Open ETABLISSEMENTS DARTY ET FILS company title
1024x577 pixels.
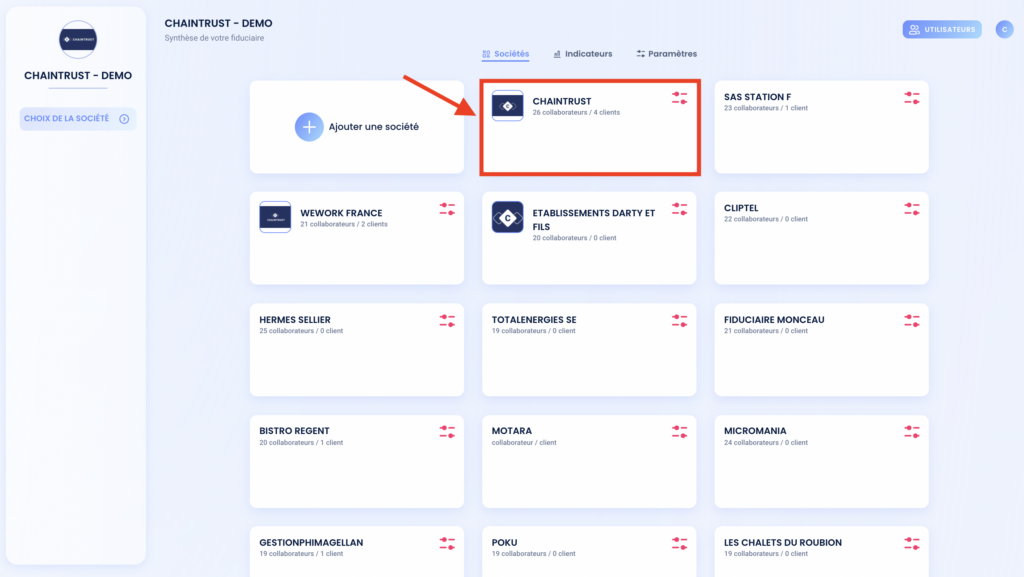click(594, 220)
